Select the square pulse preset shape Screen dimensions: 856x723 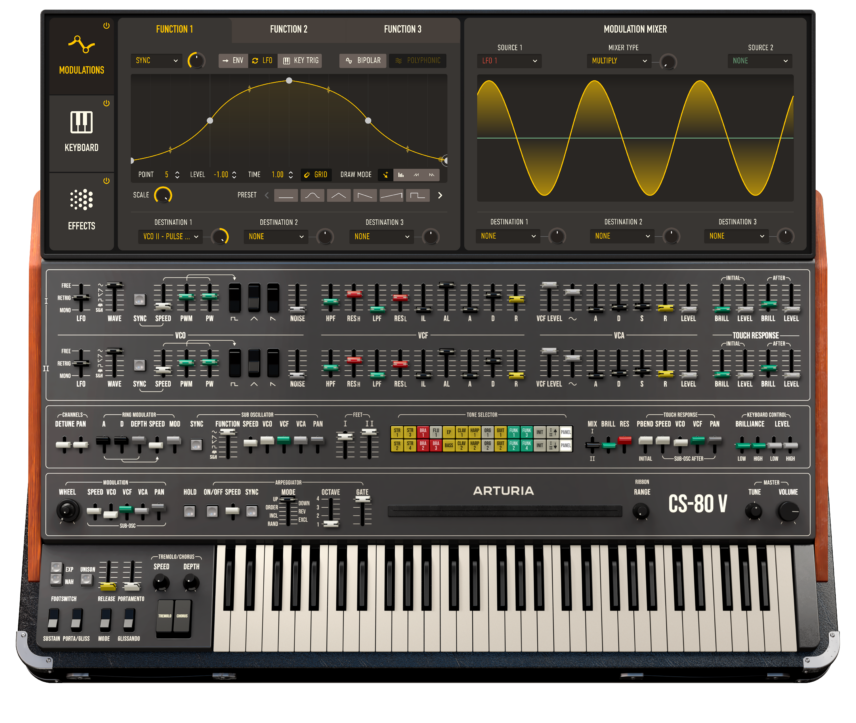click(x=417, y=195)
